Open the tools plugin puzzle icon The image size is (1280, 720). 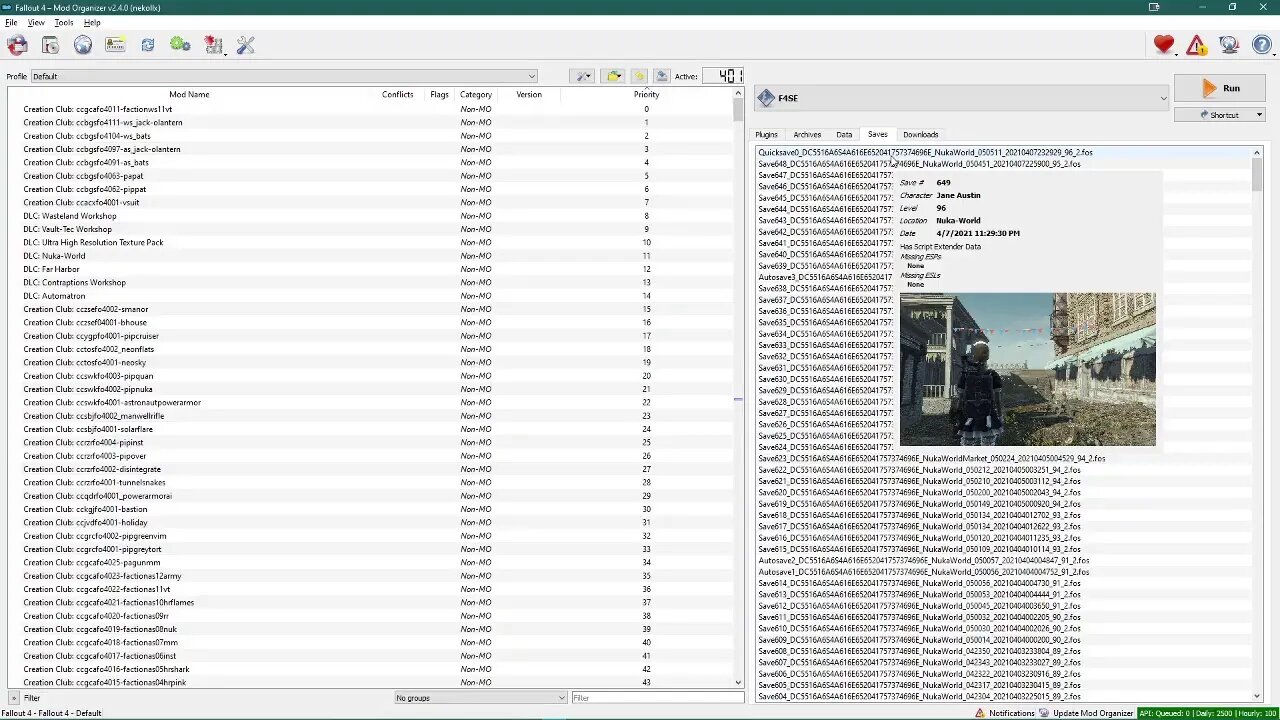tap(214, 45)
